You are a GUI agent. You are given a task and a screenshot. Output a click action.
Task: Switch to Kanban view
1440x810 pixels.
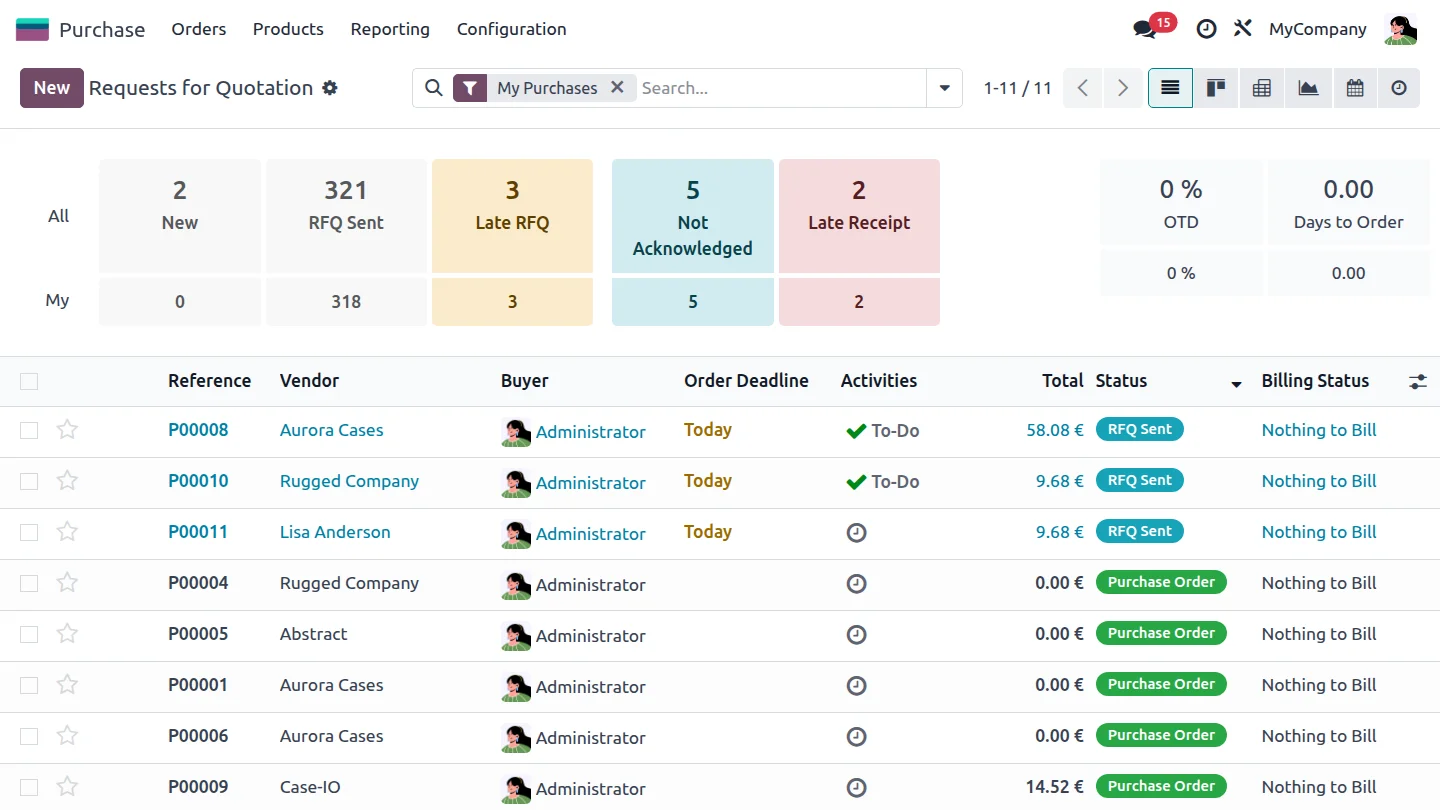point(1216,88)
